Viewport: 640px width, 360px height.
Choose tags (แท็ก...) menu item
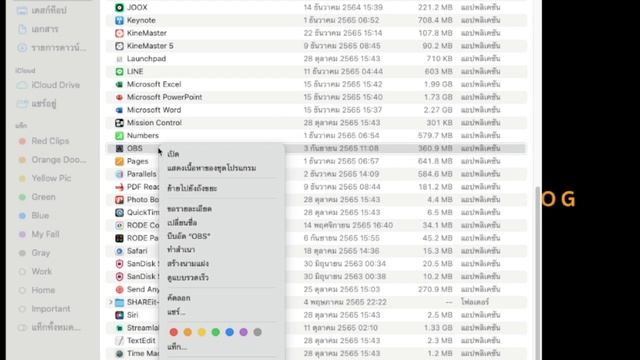pos(177,347)
